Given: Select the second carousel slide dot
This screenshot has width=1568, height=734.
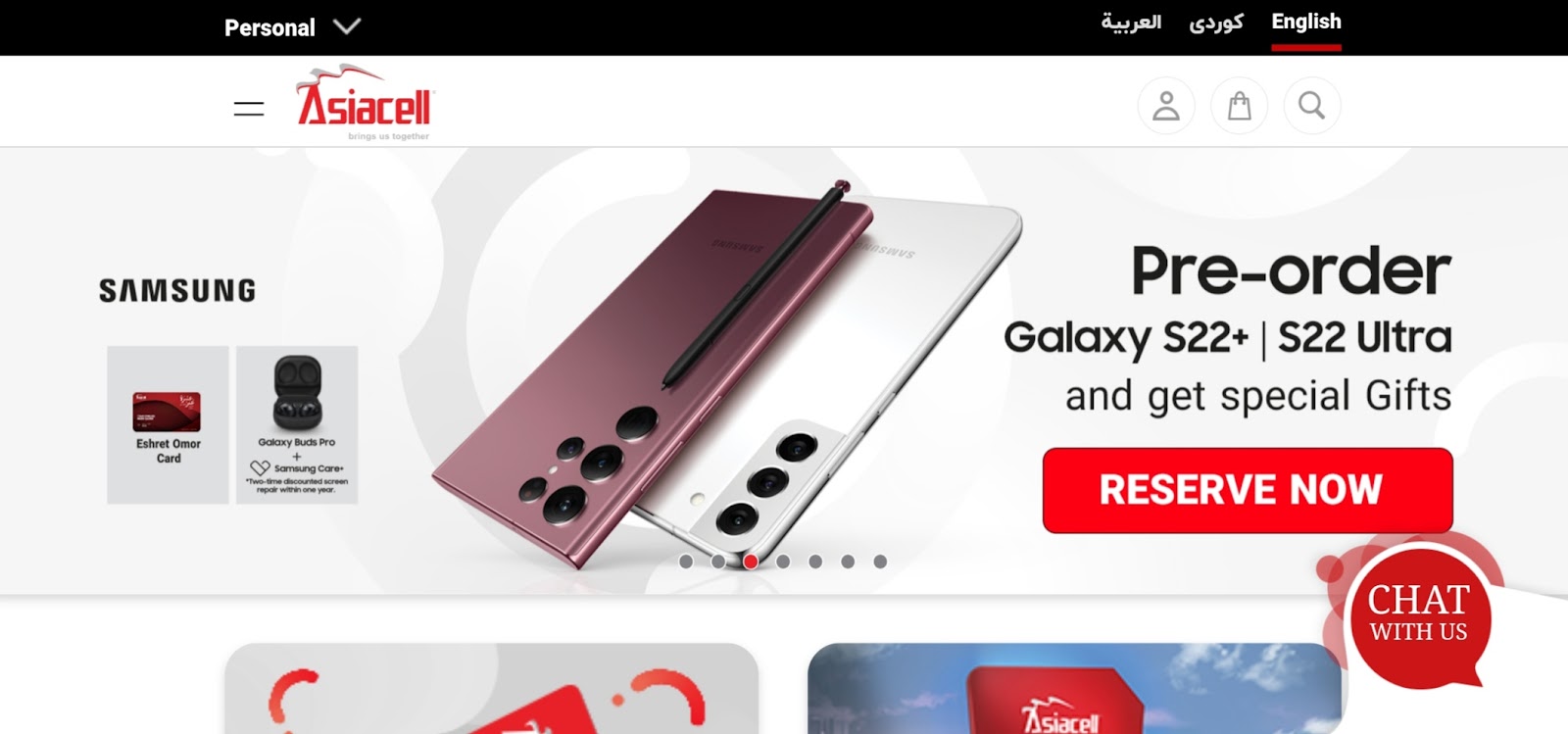Looking at the screenshot, I should pyautogui.click(x=718, y=562).
